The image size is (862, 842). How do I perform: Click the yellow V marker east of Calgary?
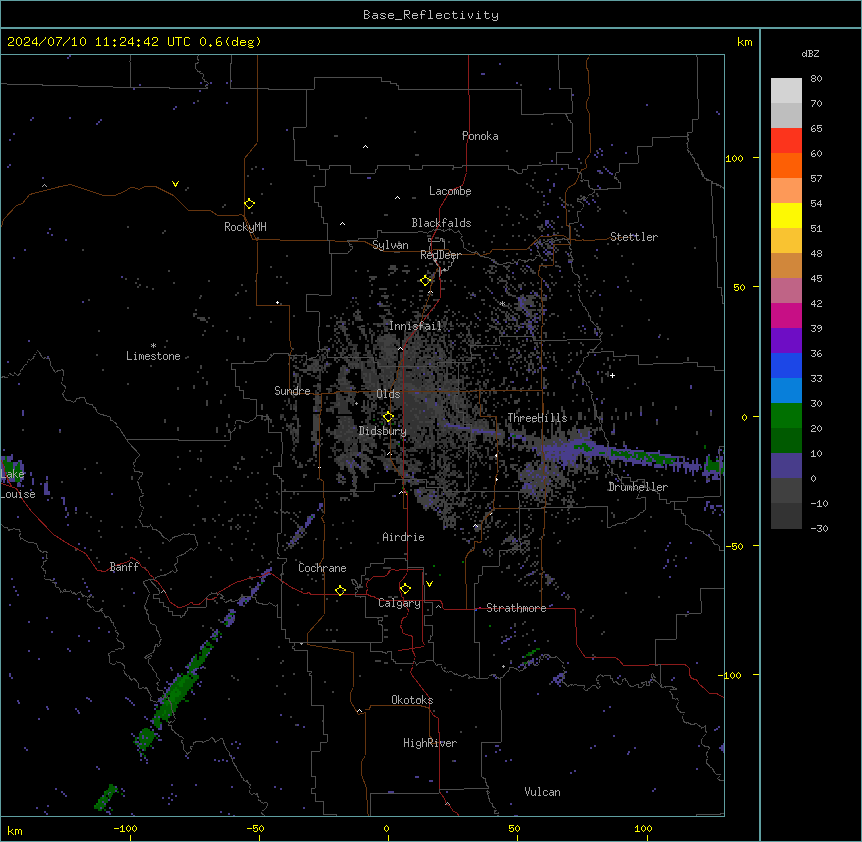(429, 584)
